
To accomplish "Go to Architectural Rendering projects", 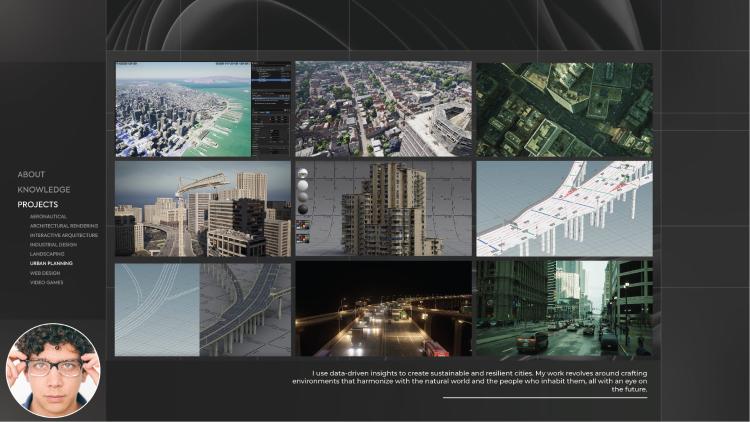I will coord(64,226).
